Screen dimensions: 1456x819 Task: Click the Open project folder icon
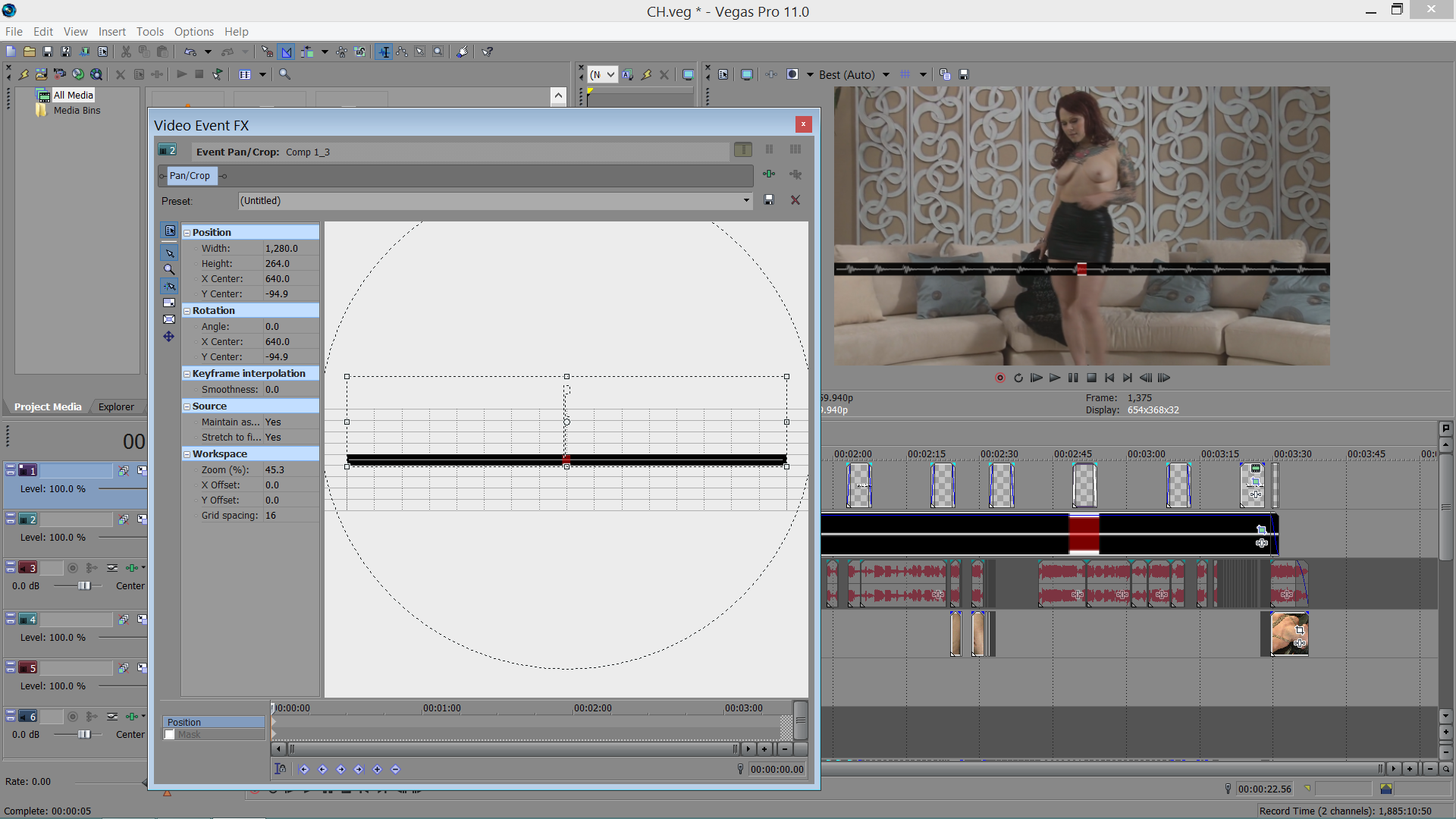29,52
